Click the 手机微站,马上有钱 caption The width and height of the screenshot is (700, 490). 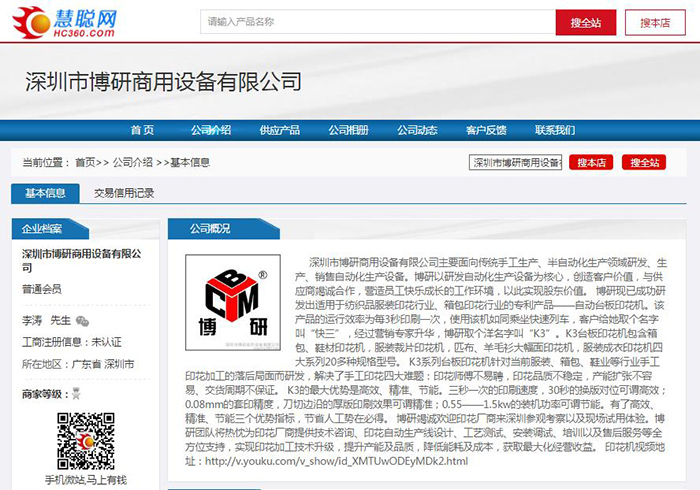(x=86, y=480)
